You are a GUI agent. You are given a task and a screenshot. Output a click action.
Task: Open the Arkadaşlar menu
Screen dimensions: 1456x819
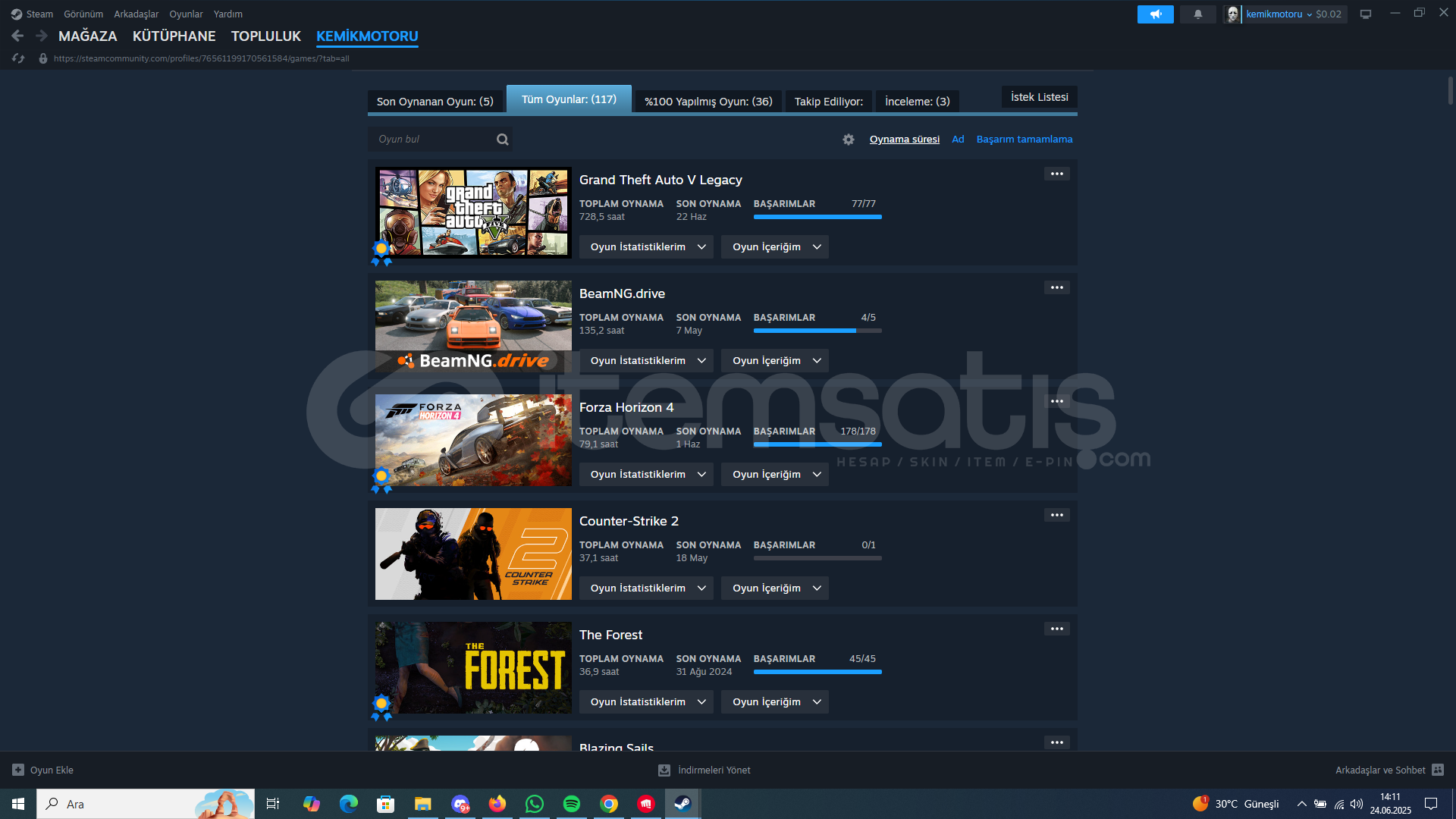[x=136, y=14]
